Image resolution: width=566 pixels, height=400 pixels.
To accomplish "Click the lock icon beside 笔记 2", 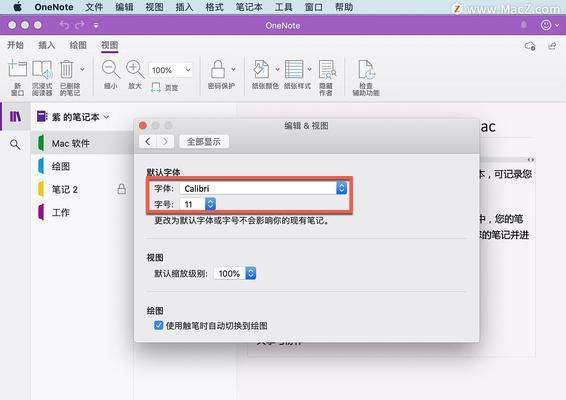I will click(x=122, y=189).
